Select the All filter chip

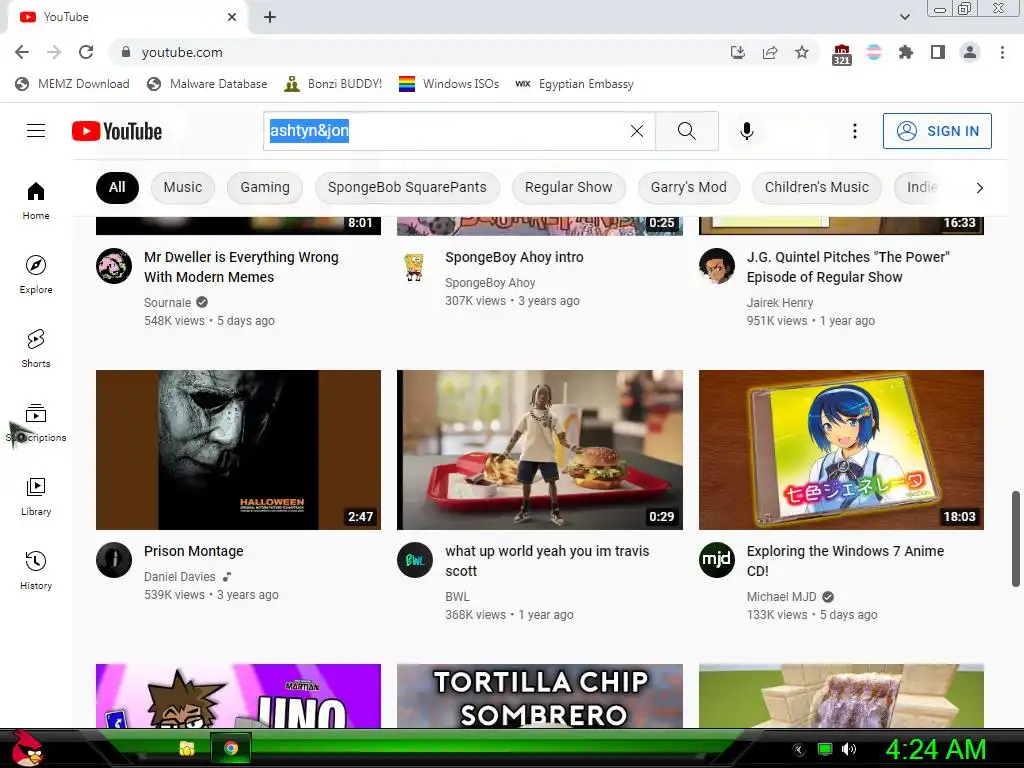[117, 188]
